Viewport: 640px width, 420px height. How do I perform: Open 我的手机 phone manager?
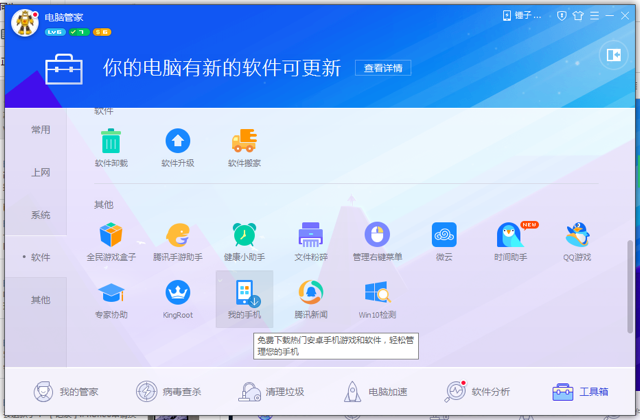[x=244, y=299]
